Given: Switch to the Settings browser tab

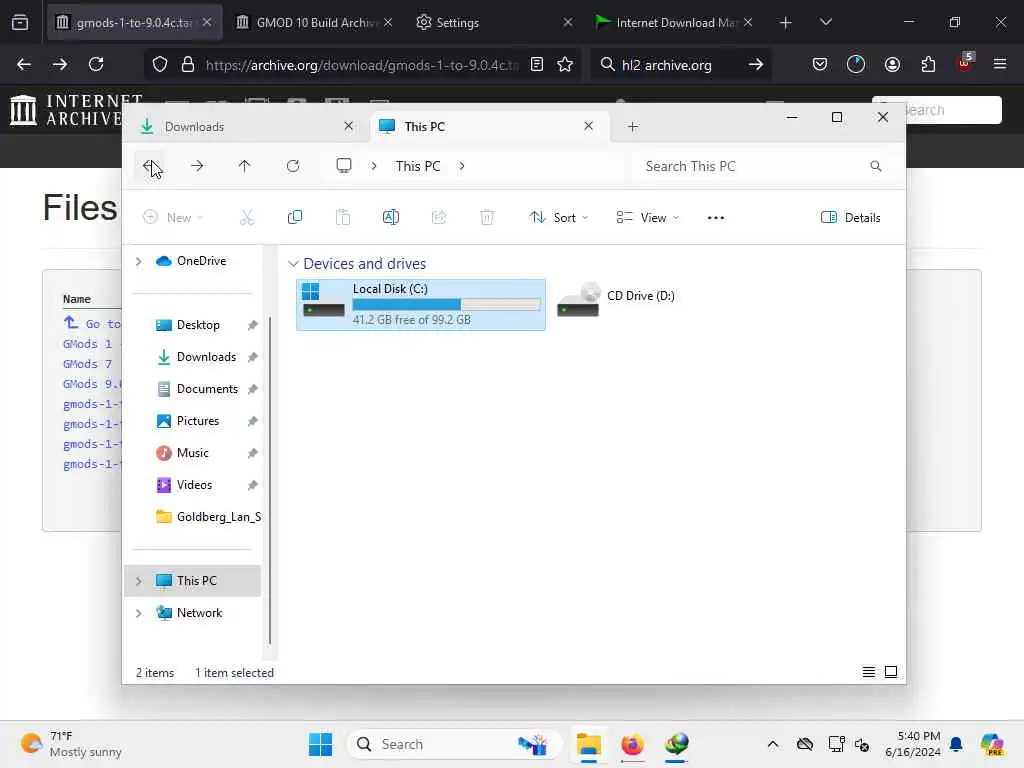Looking at the screenshot, I should pos(493,22).
